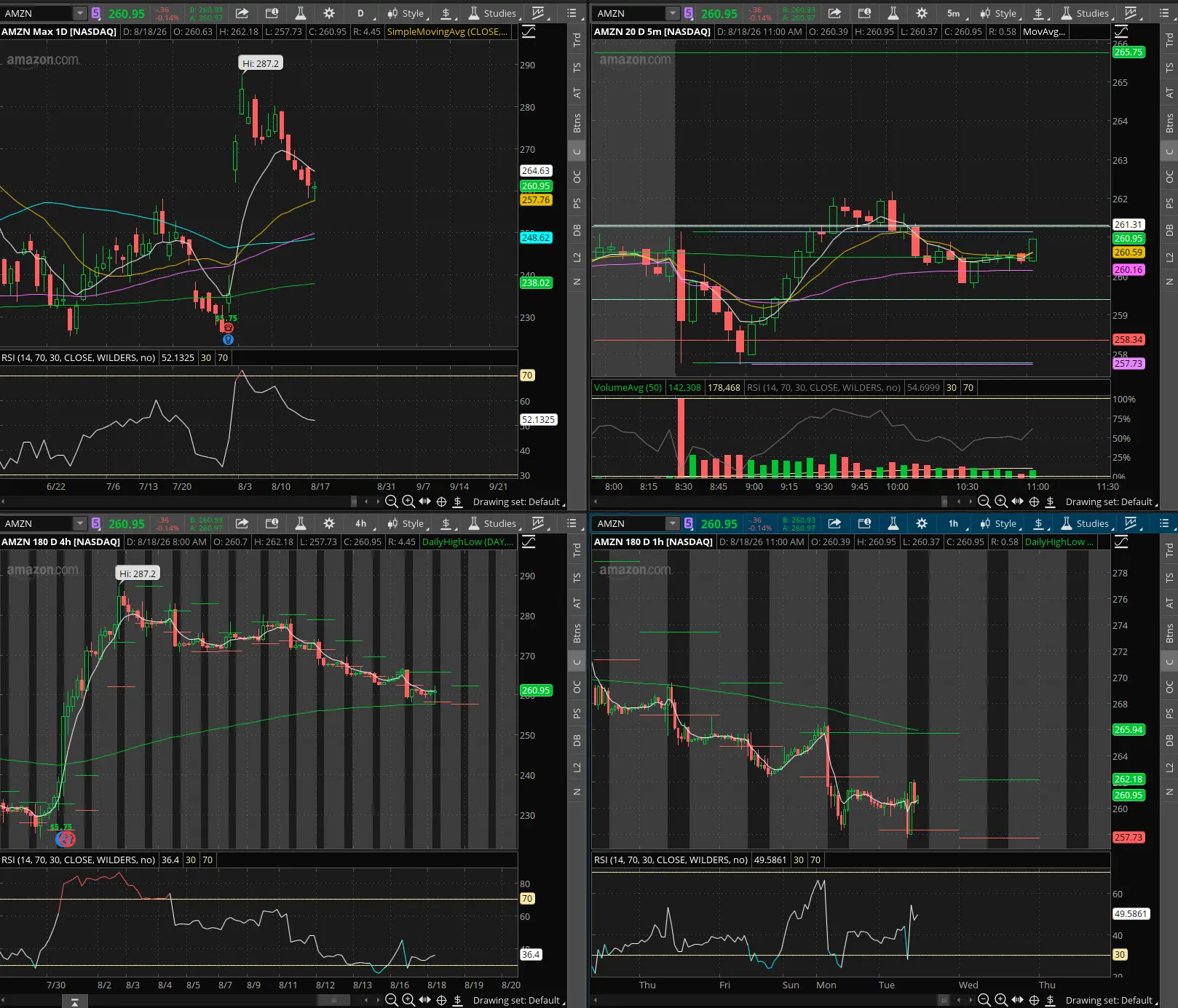
Task: Open the PS sidebar tab on the 5m chart
Action: [1169, 203]
